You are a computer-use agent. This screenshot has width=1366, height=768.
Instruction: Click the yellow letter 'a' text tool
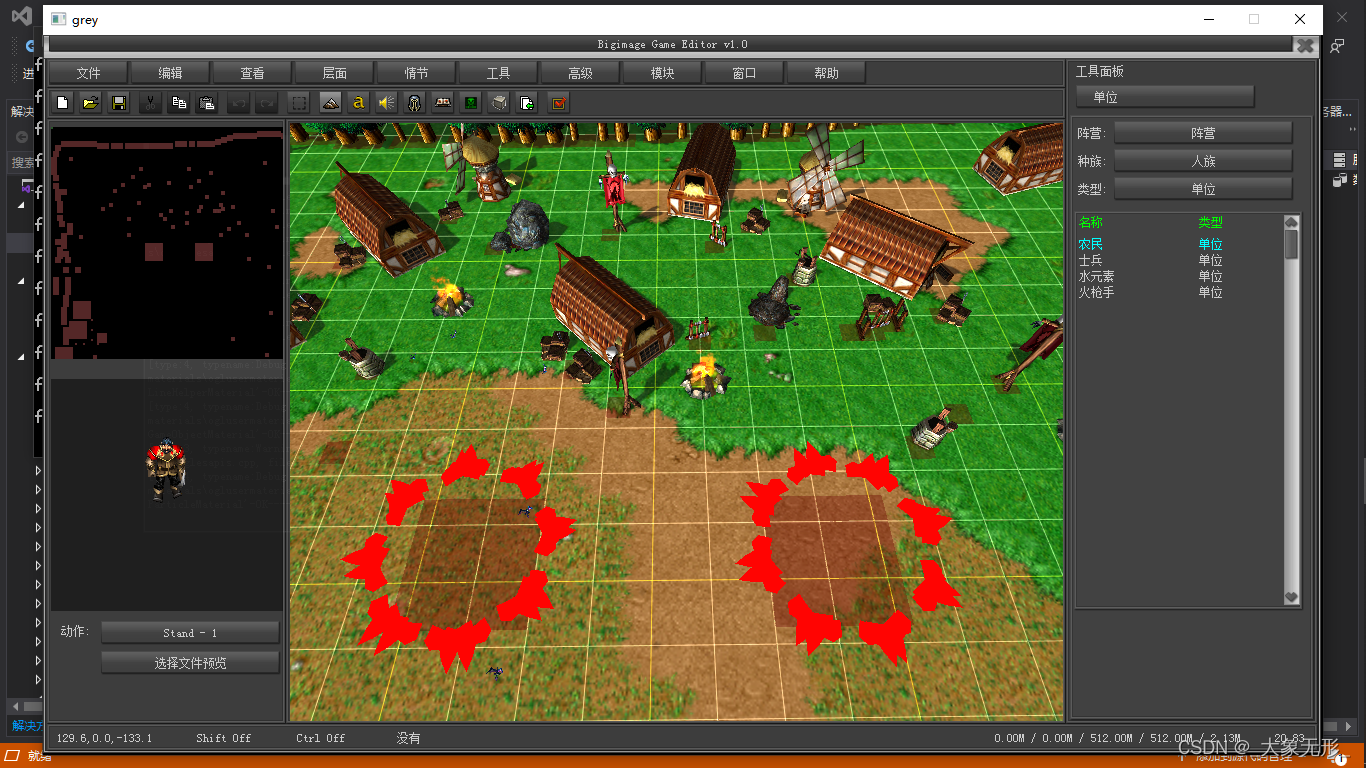point(358,102)
